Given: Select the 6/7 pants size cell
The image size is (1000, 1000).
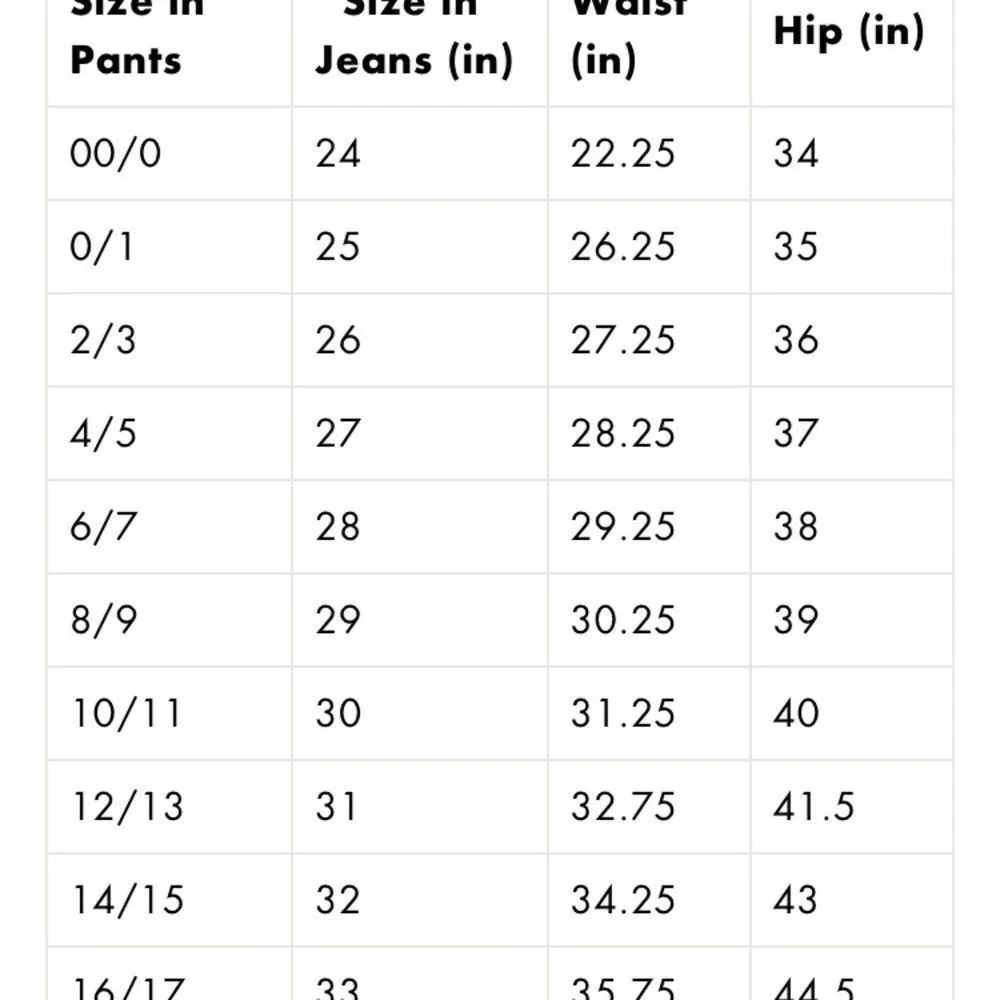Looking at the screenshot, I should pos(103,527).
